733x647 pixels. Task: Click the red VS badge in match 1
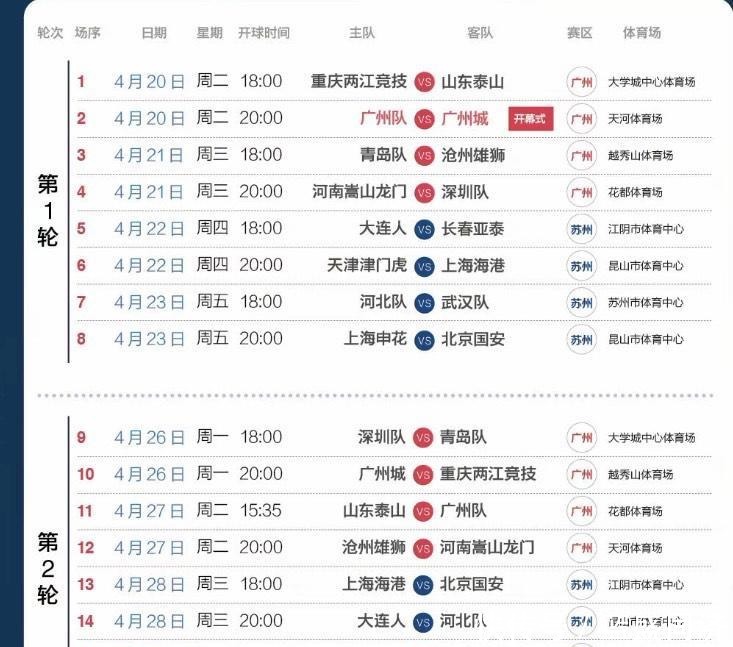[424, 82]
